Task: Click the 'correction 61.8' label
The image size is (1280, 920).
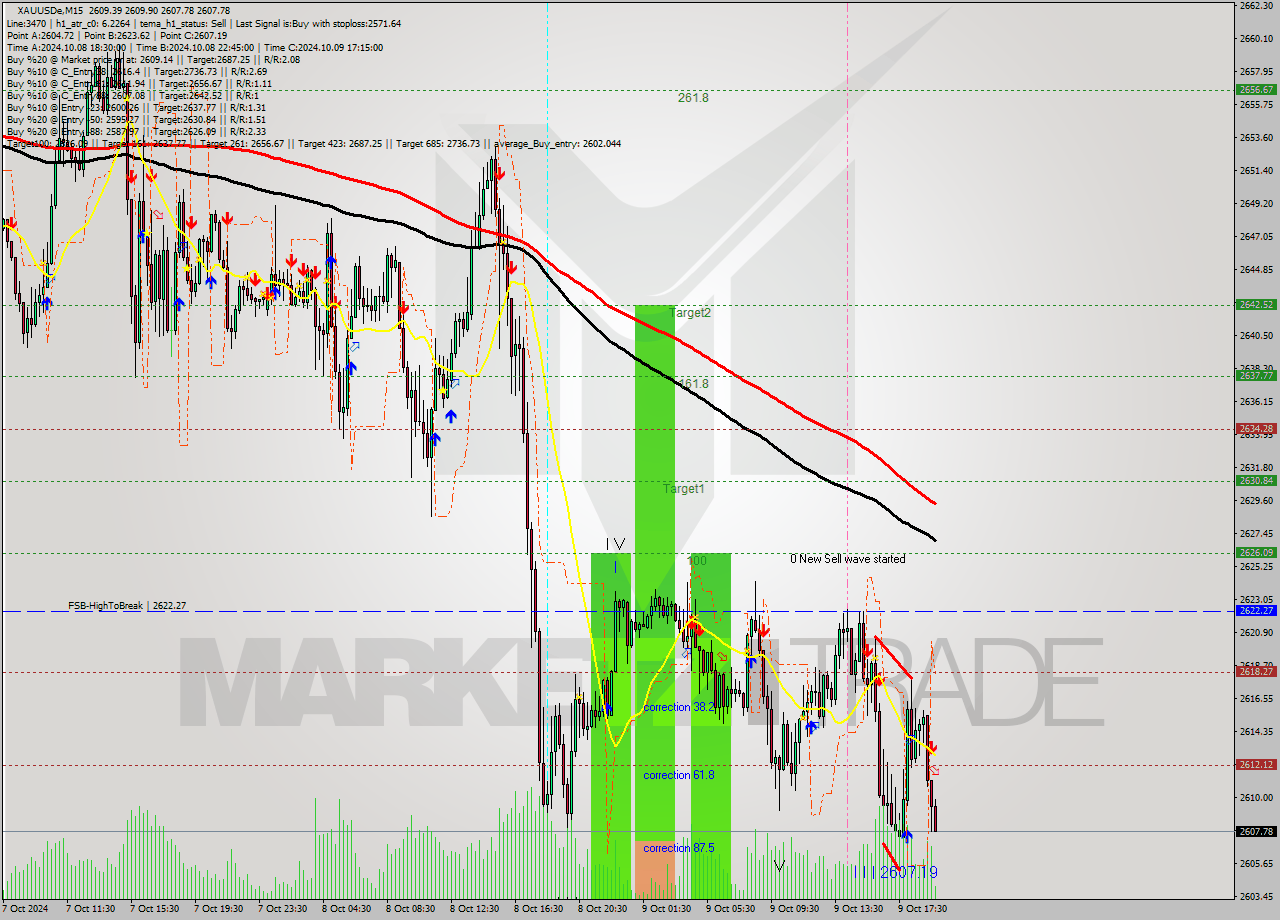Action: [x=679, y=775]
